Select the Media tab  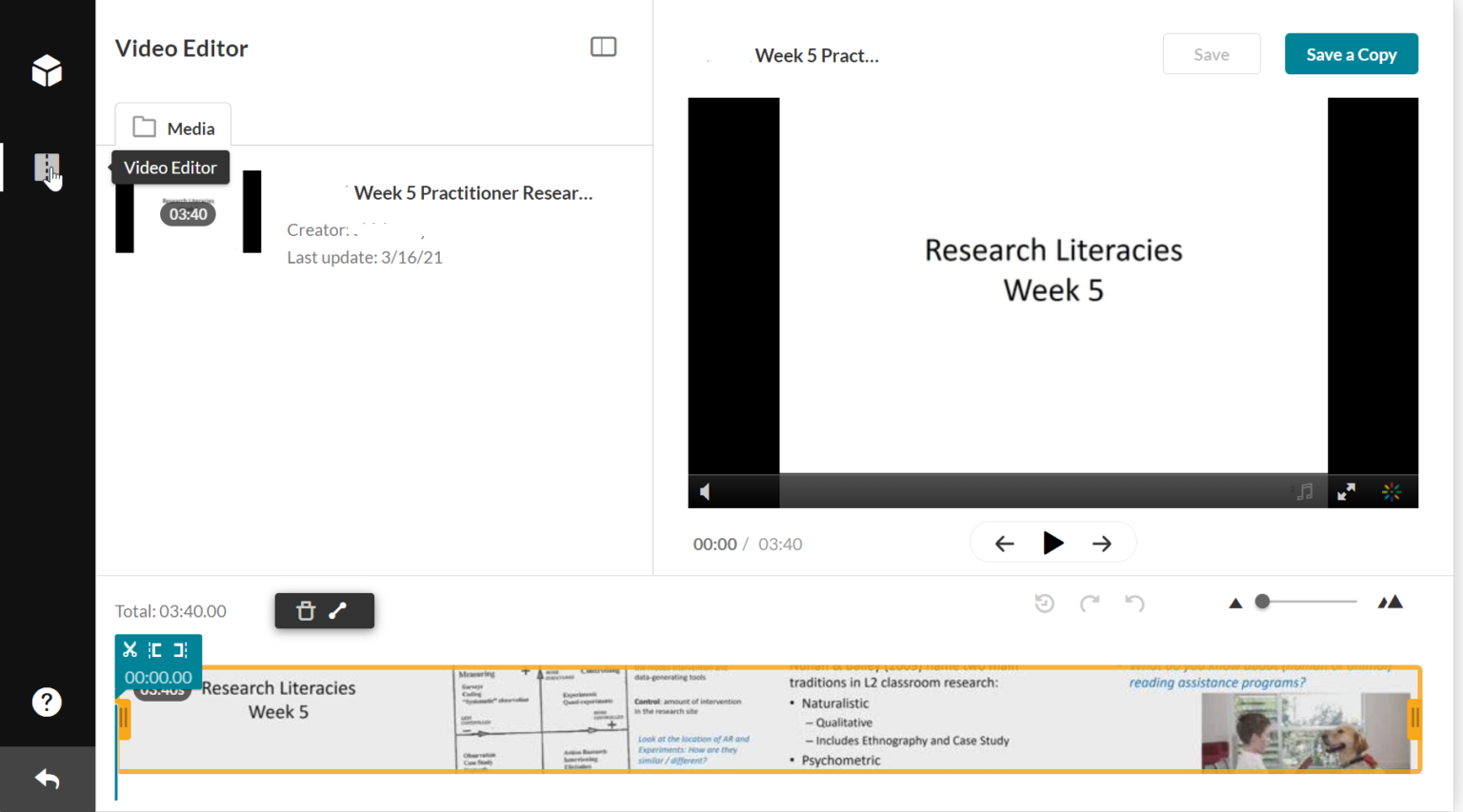click(173, 128)
